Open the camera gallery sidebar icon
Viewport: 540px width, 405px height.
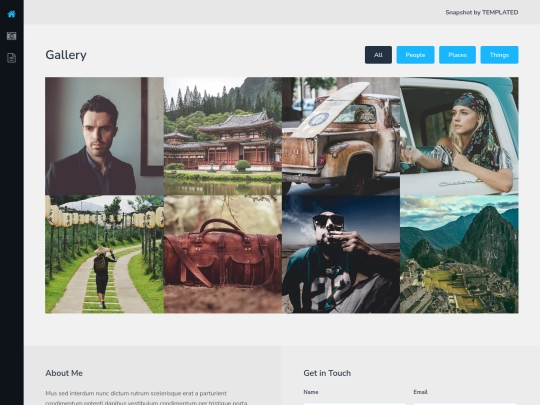(11, 36)
